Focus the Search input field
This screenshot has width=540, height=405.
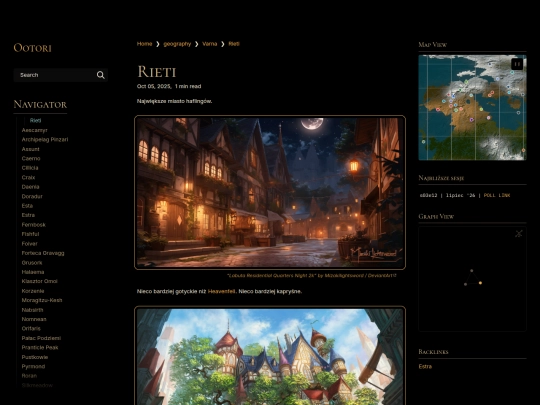(61, 75)
